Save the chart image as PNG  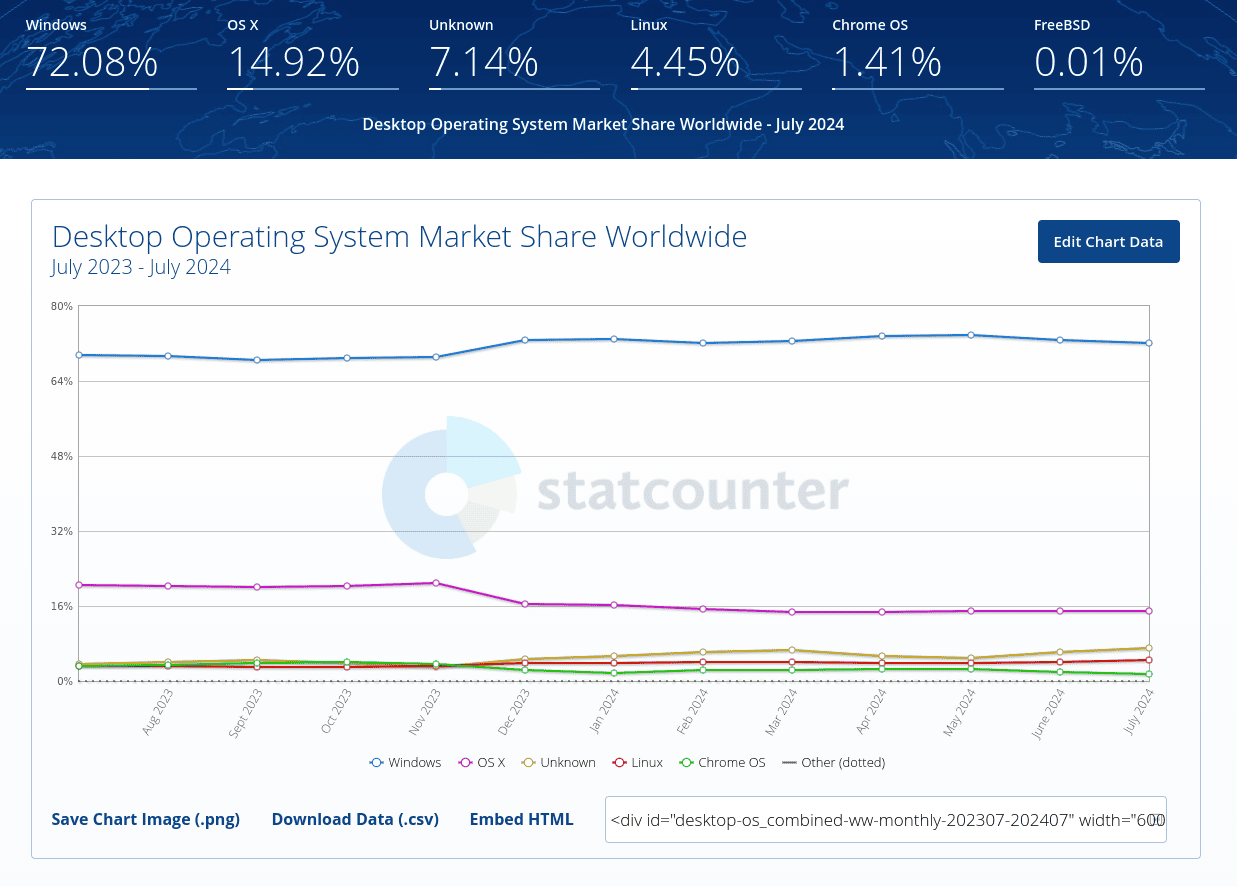coord(146,819)
